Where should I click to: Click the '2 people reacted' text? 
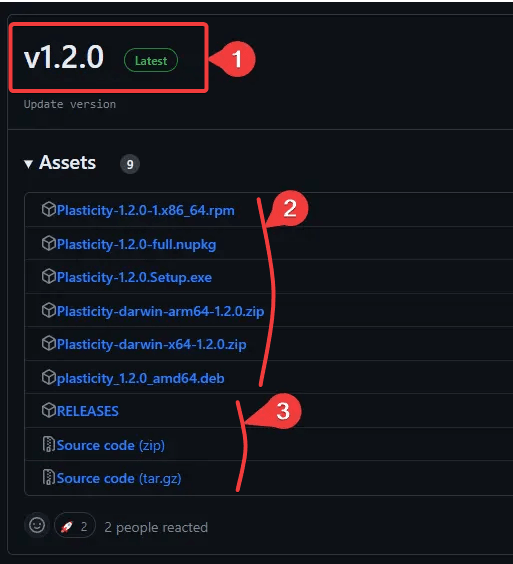156,527
